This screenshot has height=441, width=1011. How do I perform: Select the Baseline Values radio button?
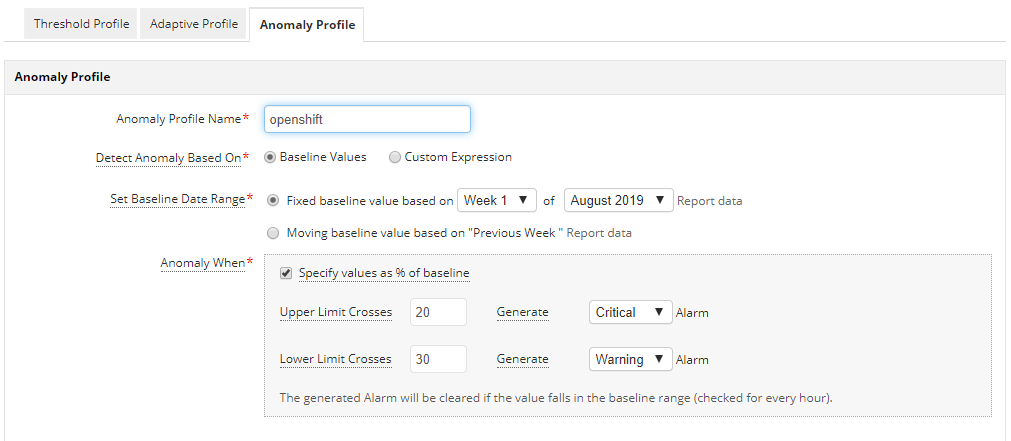pyautogui.click(x=270, y=157)
